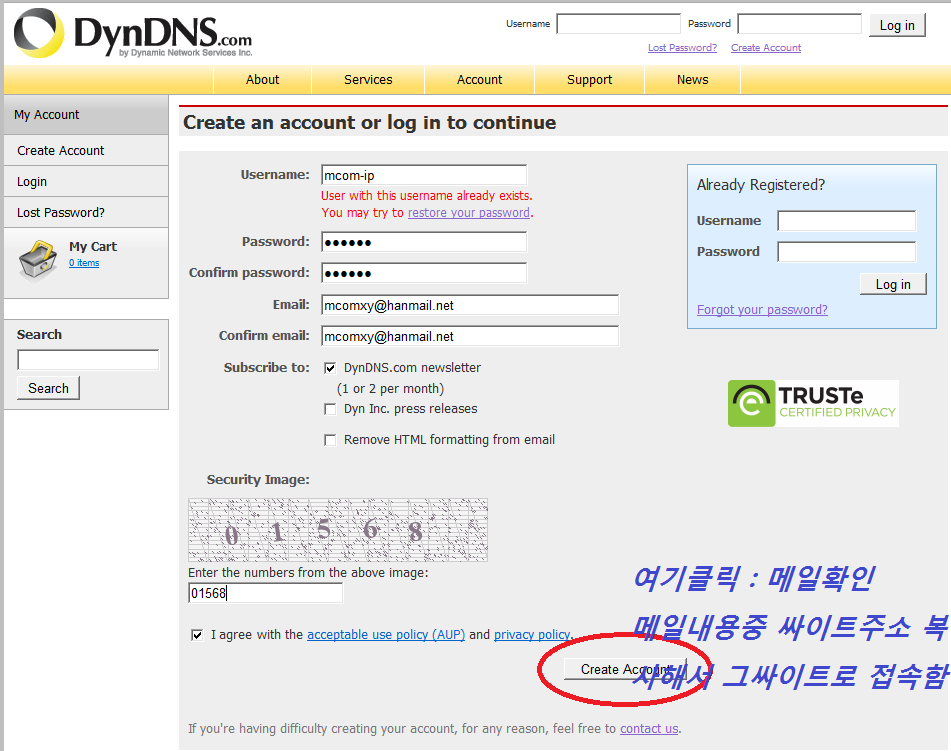Click the Email field
Screen dimensions: 951x751
point(470,305)
